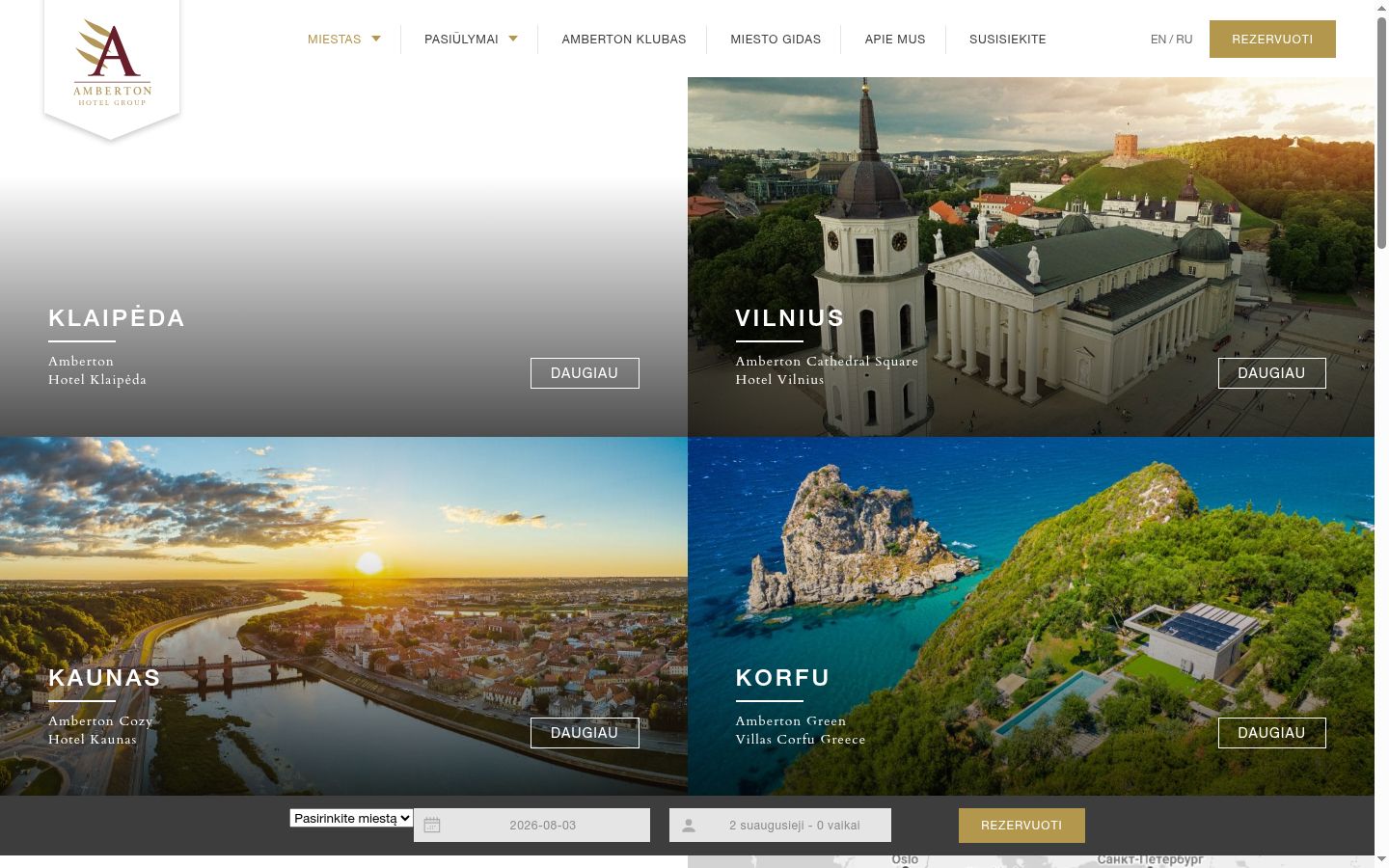Click the scrollbar down arrow
Image resolution: width=1389 pixels, height=868 pixels.
tap(1381, 858)
